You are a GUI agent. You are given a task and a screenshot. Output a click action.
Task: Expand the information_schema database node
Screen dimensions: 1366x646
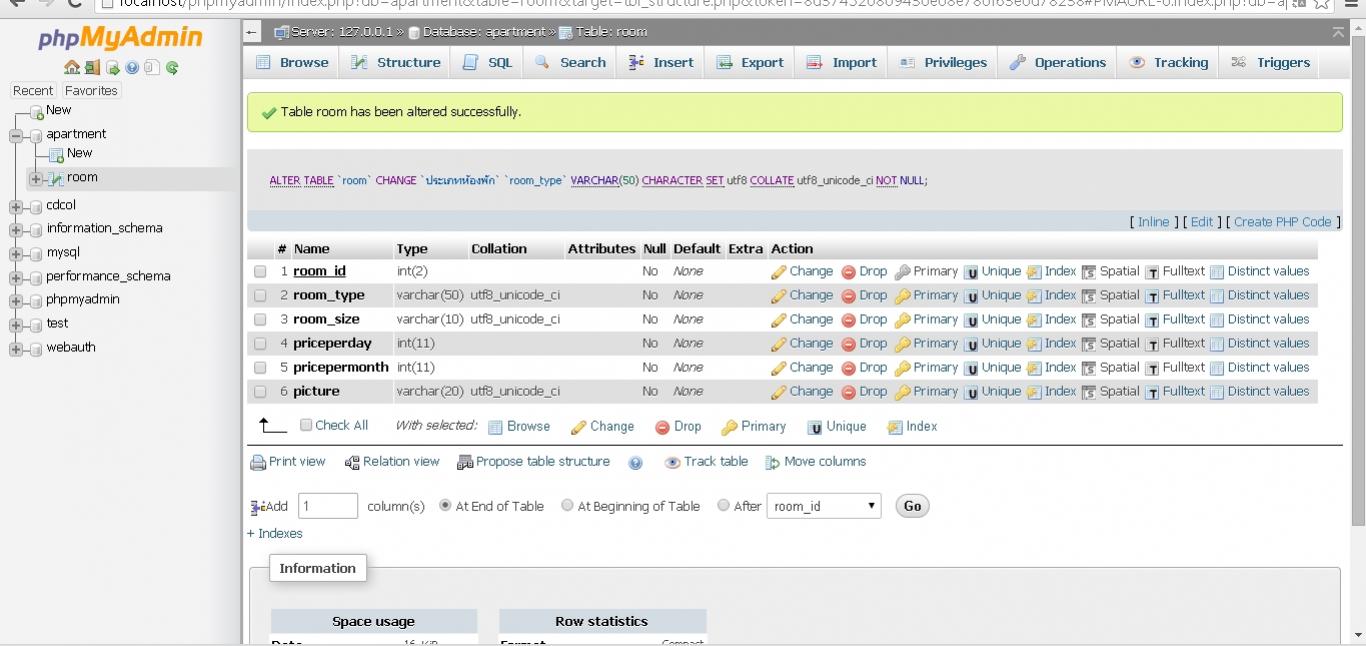pos(15,229)
